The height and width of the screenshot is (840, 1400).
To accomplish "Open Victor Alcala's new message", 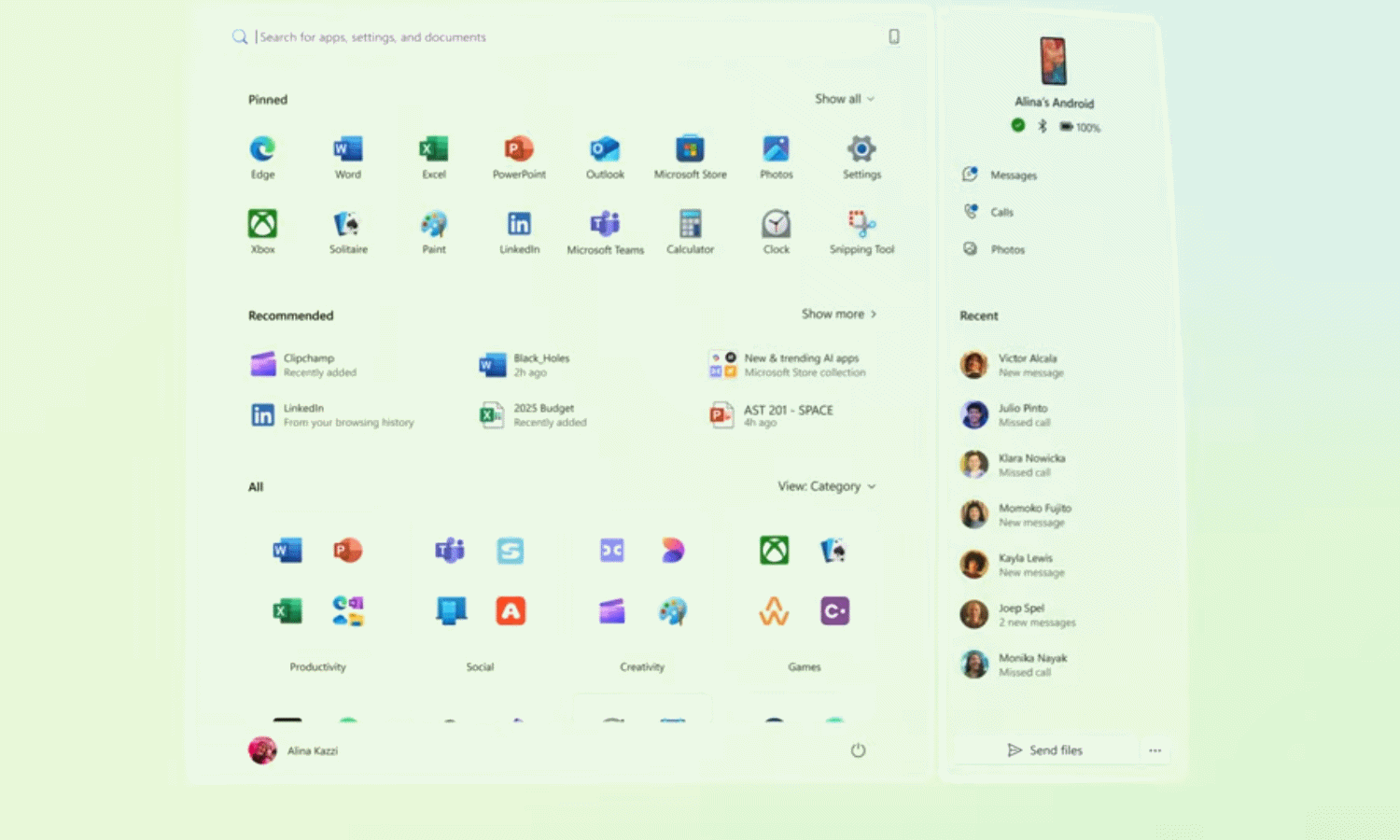I will pos(1014,365).
